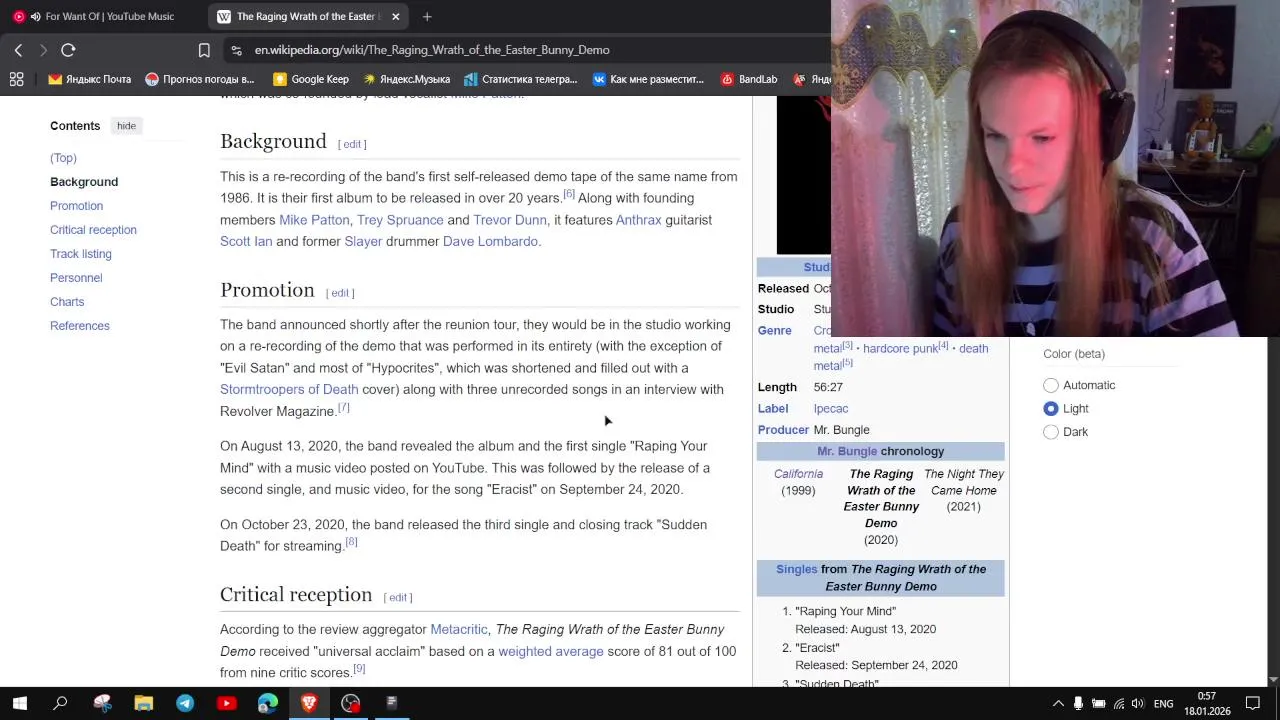The image size is (1280, 720).
Task: Open The Night They Came Home link
Action: click(x=963, y=482)
